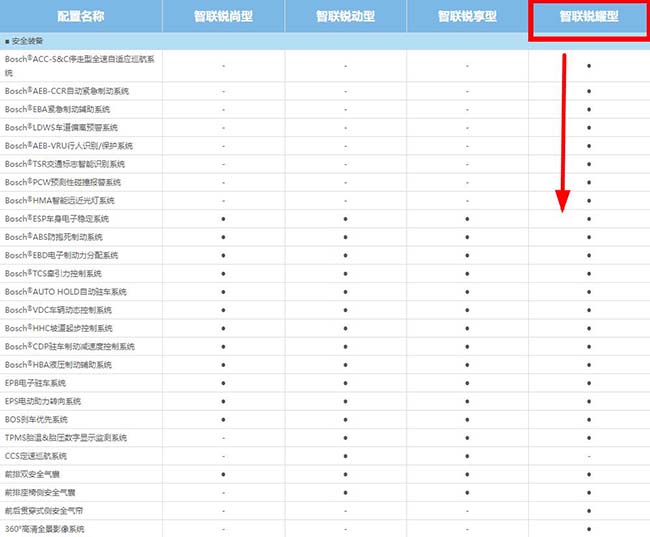Viewport: 650px width, 537px height.
Task: Click the Bosch EBA紧急制动辅助系统 label
Action: click(57, 109)
